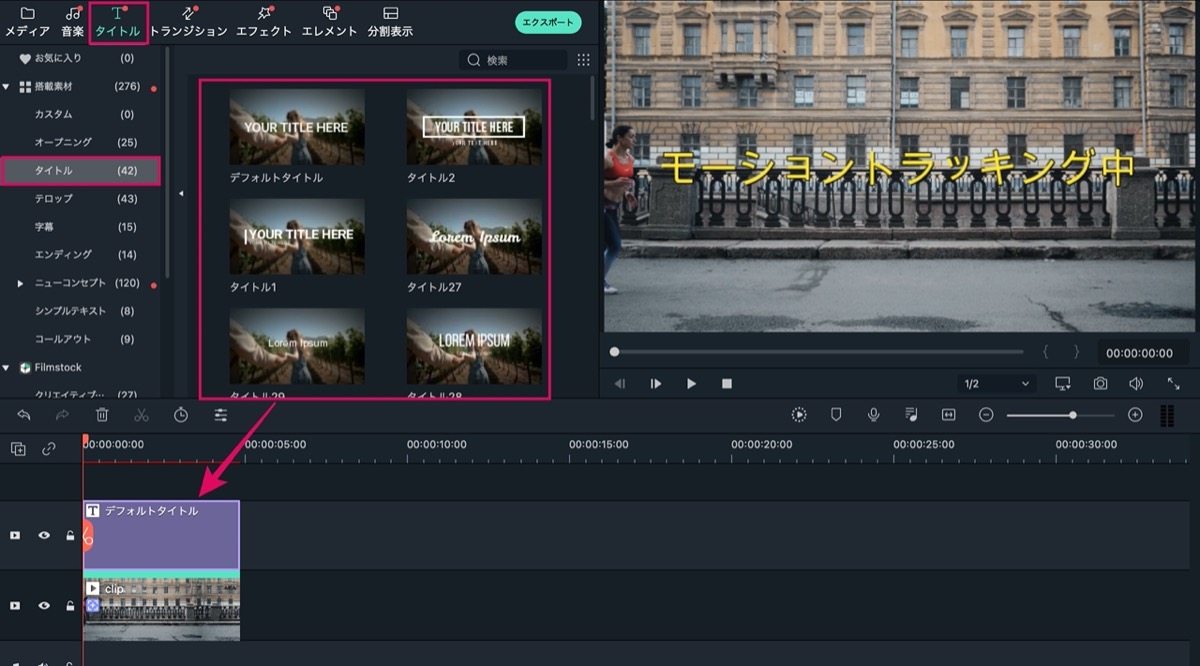Viewport: 1200px width, 666px height.
Task: Open the audio mixer note icon
Action: coord(911,415)
